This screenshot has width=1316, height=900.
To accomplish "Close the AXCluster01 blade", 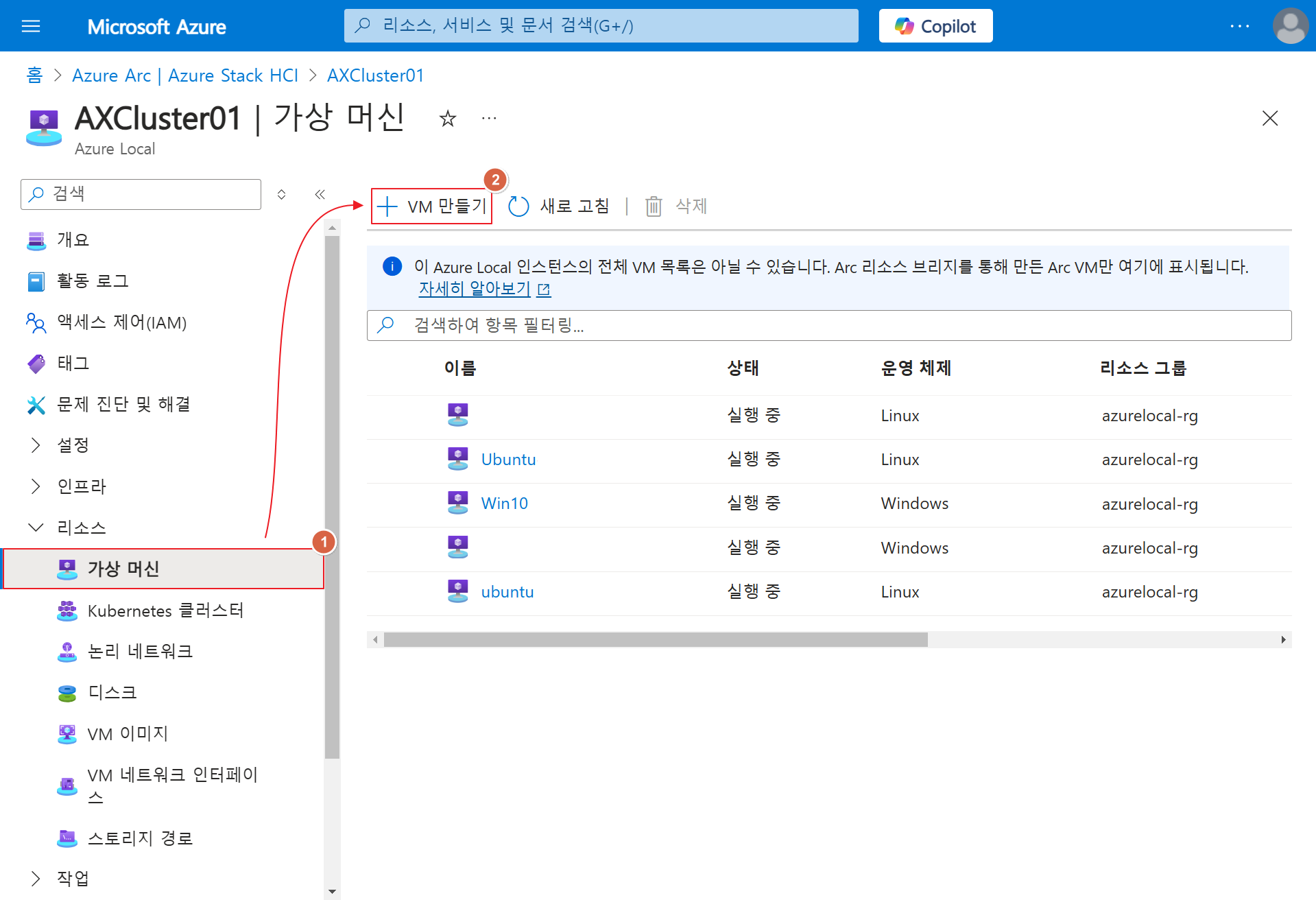I will pos(1270,119).
